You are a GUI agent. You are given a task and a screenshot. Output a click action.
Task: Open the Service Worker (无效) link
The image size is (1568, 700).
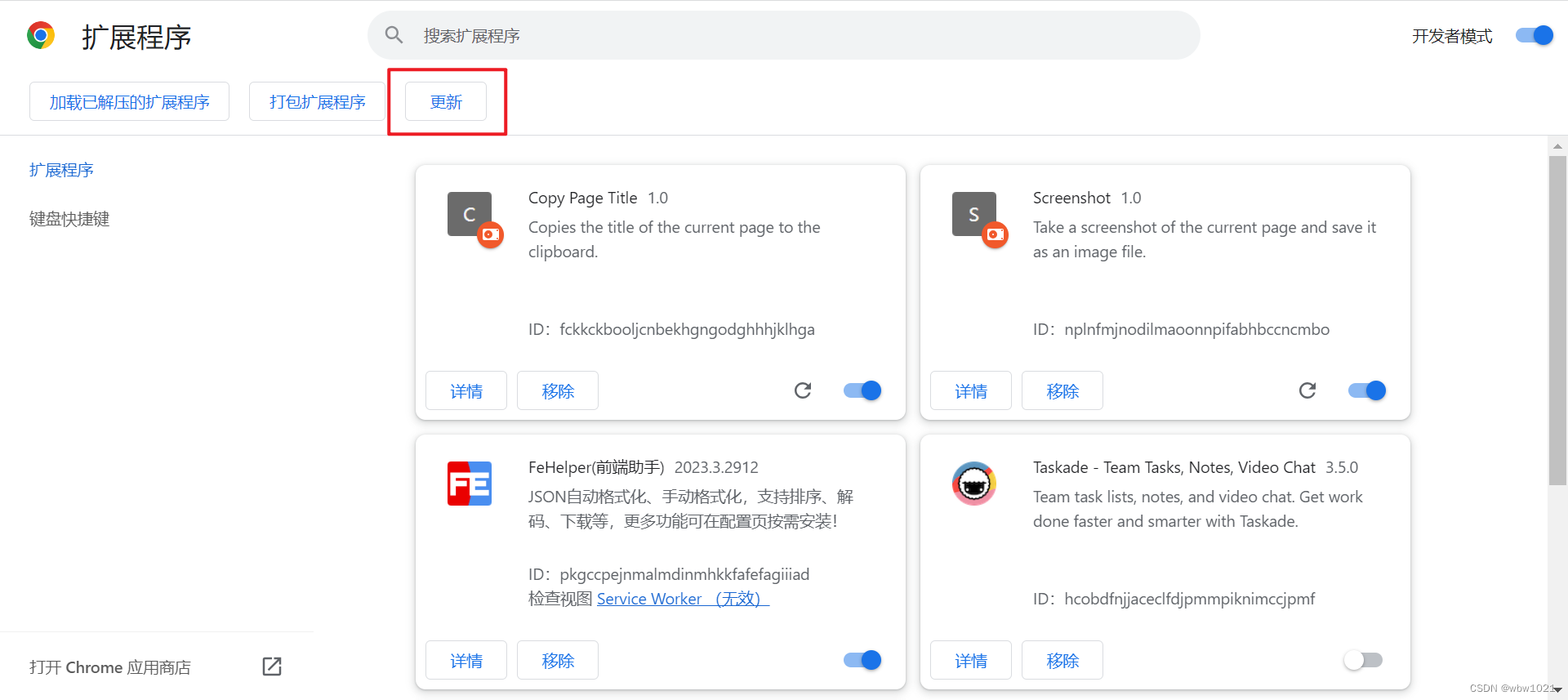click(683, 599)
